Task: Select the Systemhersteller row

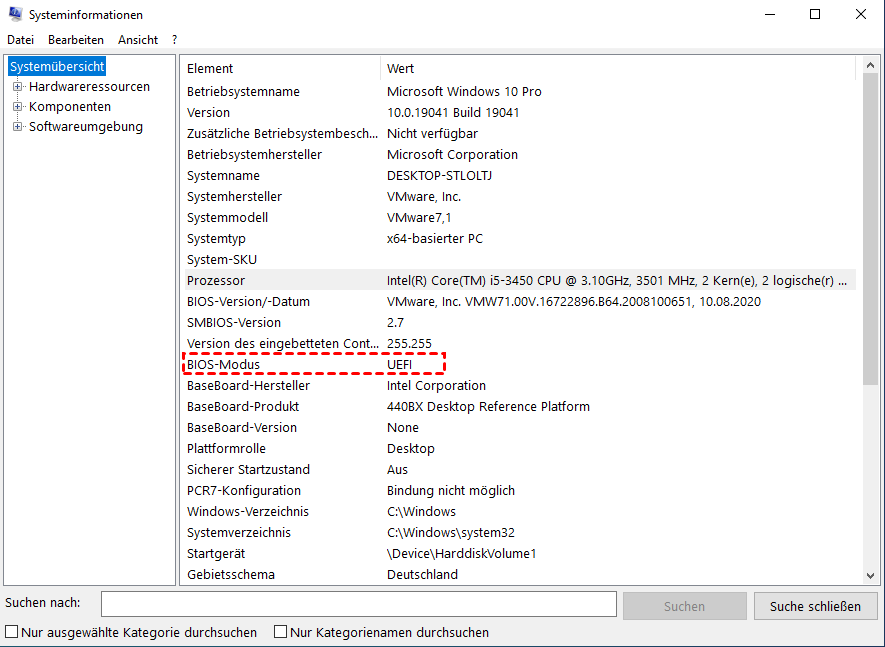Action: pos(520,196)
